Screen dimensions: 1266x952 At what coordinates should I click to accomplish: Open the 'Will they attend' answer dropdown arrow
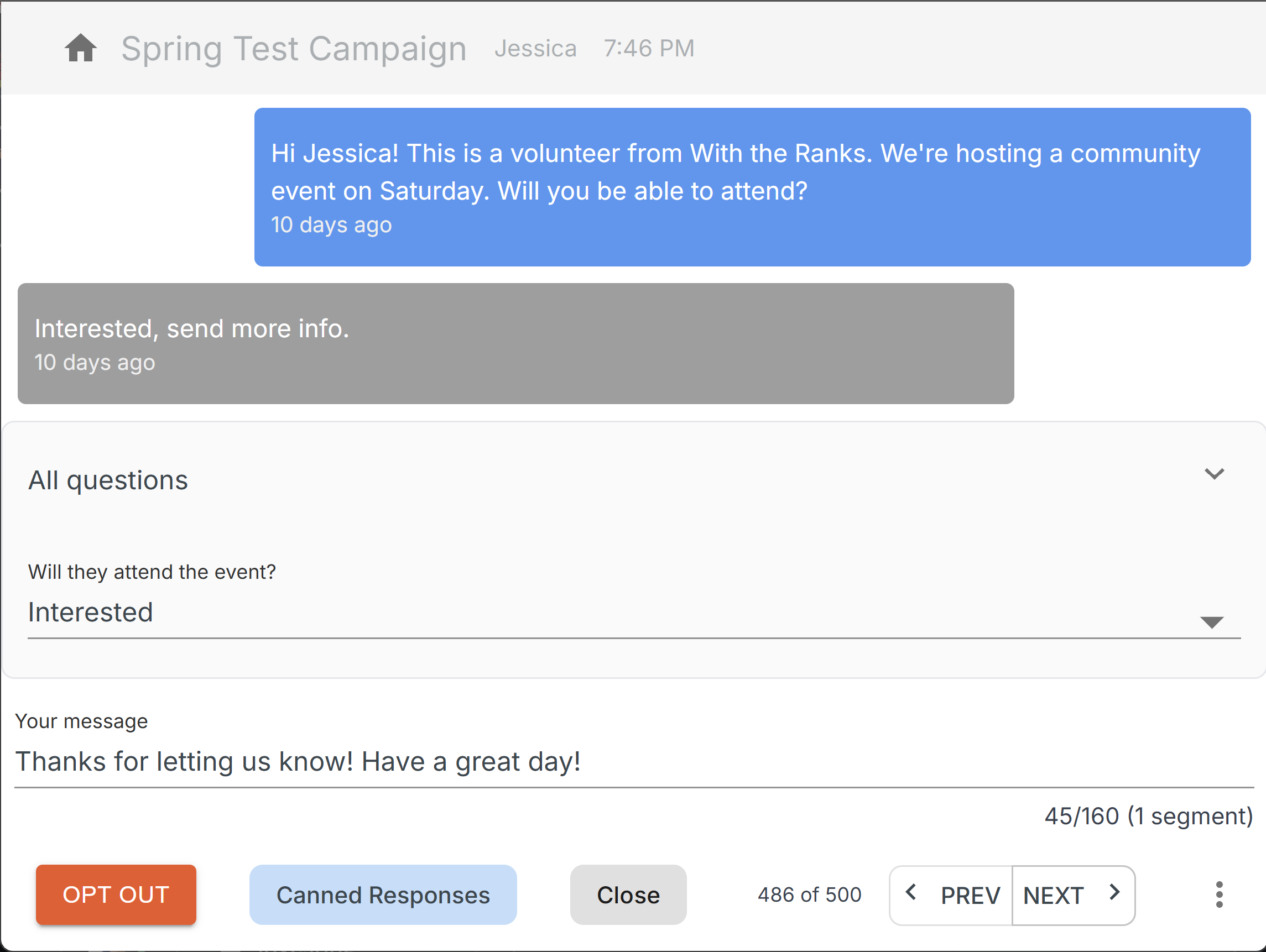pos(1212,623)
